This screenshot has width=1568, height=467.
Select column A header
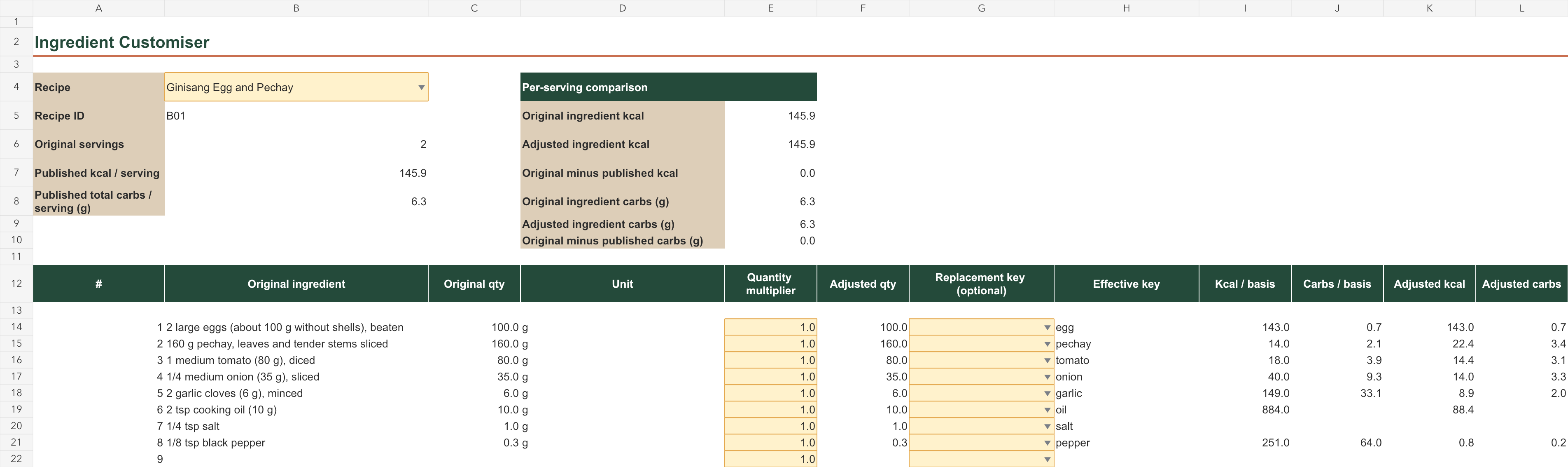point(98,8)
